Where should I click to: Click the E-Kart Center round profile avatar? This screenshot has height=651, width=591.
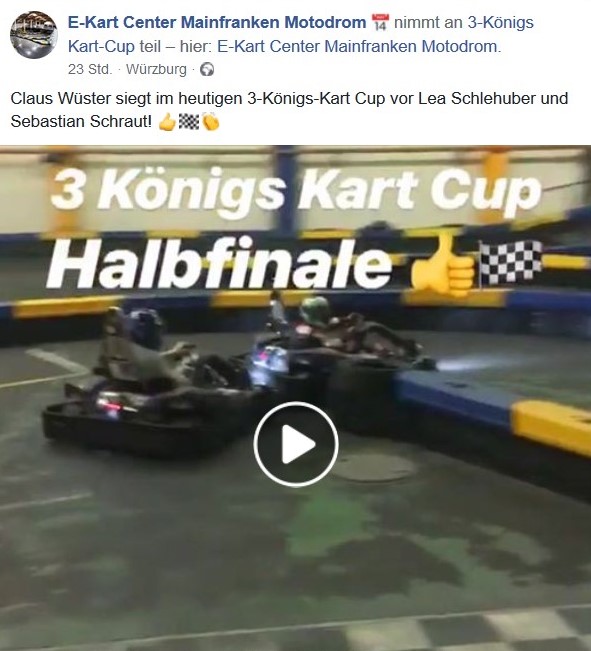(x=34, y=34)
